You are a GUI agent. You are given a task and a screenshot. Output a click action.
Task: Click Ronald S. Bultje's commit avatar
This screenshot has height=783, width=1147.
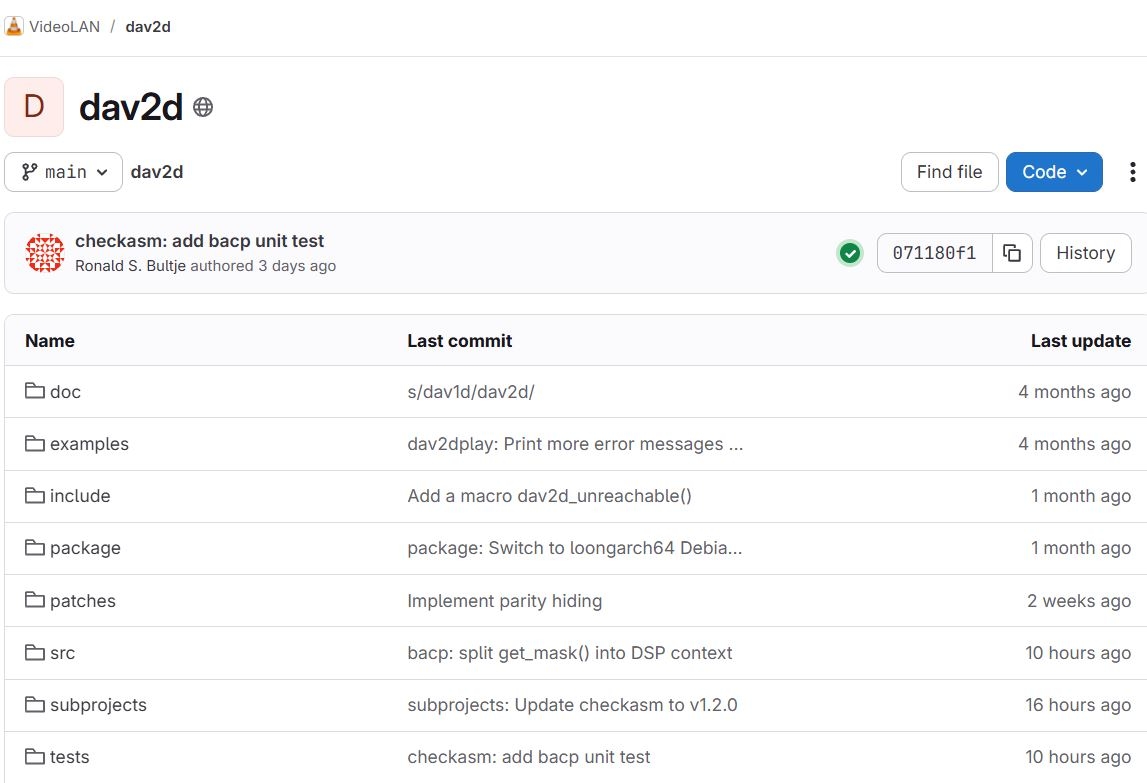45,252
